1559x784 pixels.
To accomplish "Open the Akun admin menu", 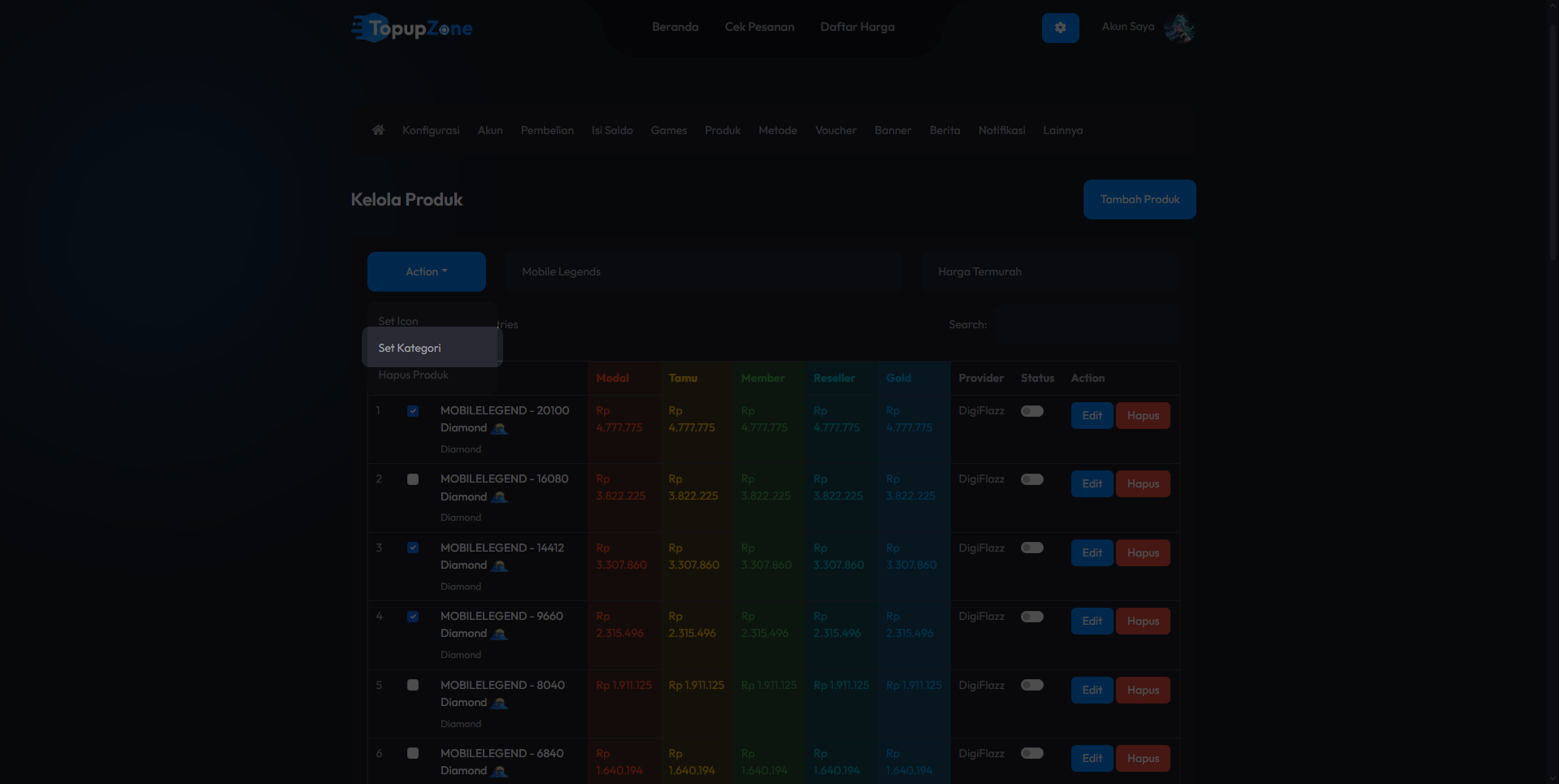I will (x=490, y=130).
